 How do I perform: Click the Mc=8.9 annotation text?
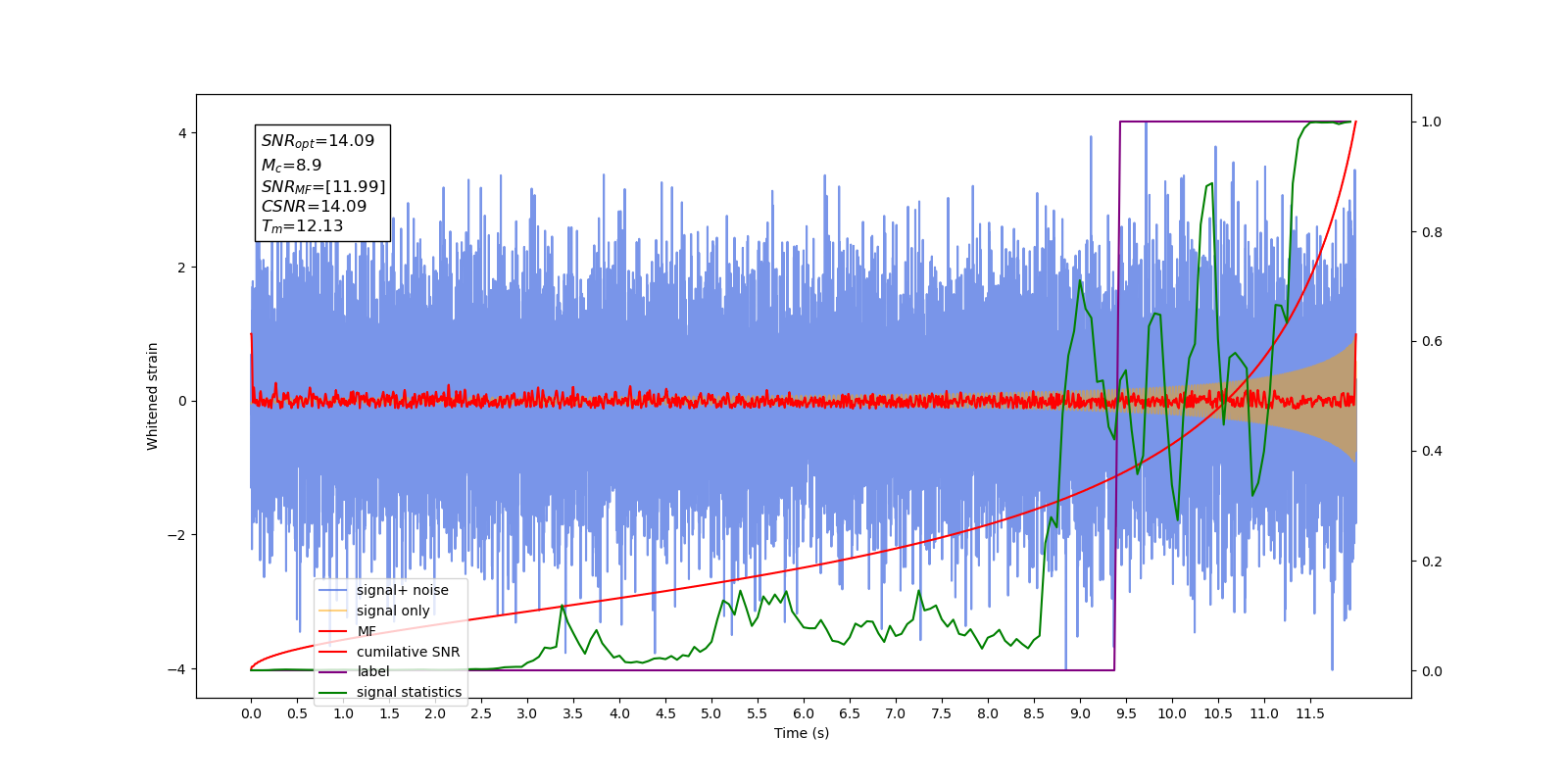(x=291, y=166)
